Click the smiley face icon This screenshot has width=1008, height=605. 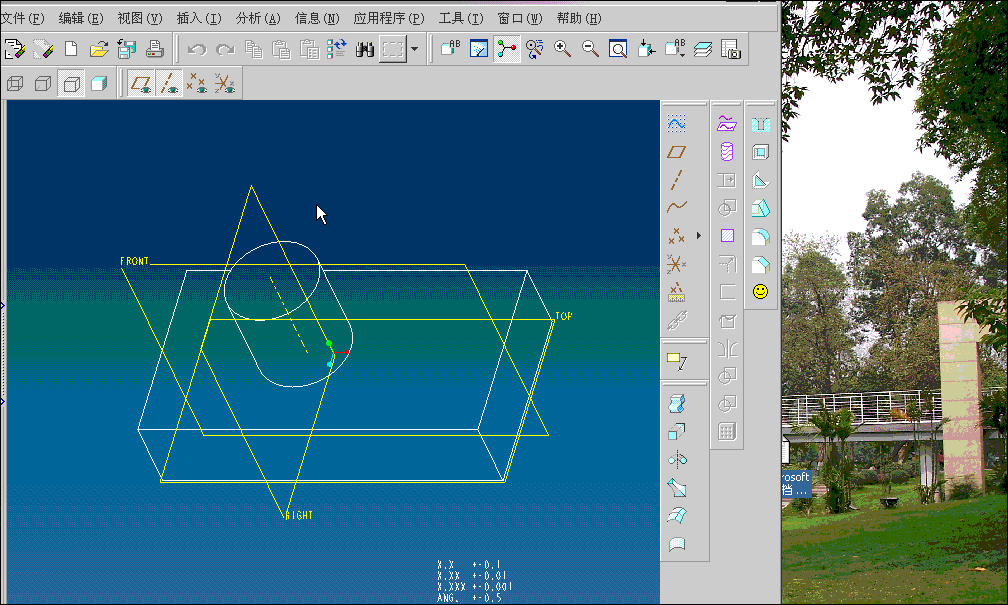[x=760, y=291]
